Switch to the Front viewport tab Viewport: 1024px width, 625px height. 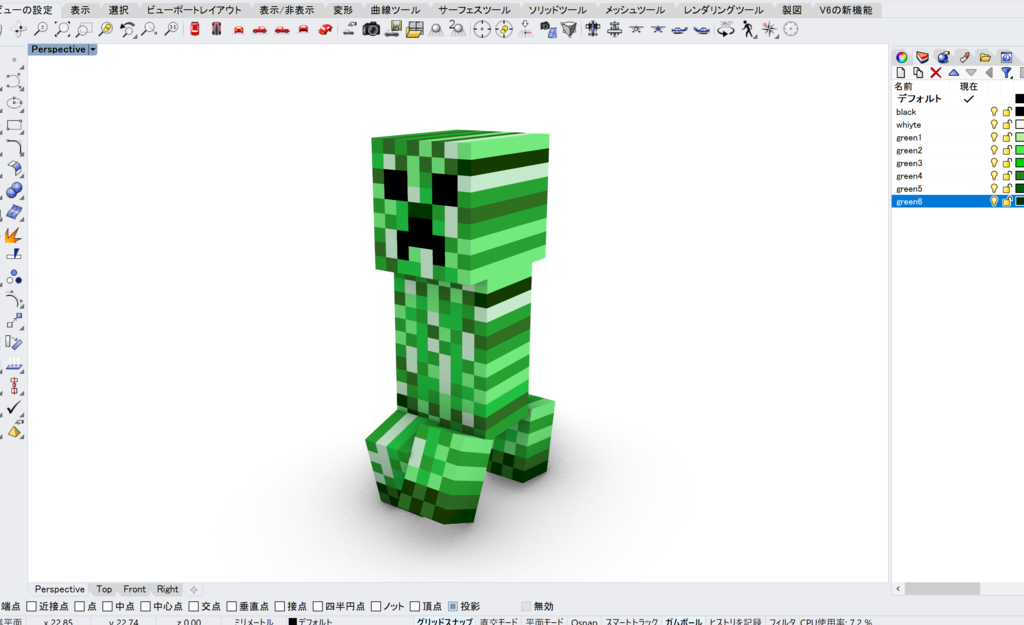[135, 589]
